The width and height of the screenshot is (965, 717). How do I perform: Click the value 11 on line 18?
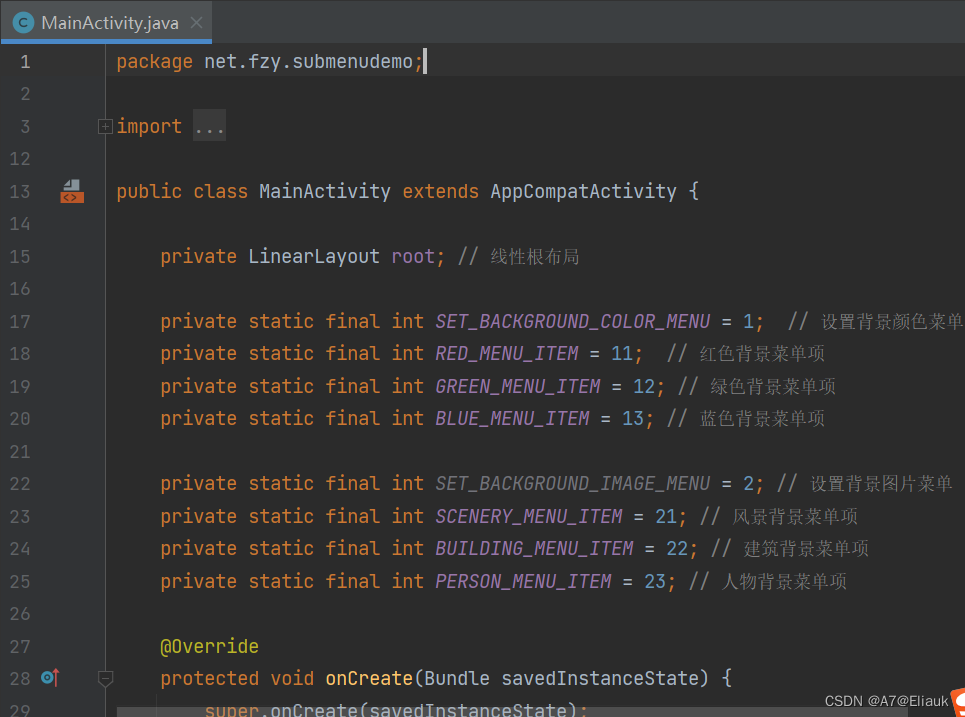click(x=622, y=354)
